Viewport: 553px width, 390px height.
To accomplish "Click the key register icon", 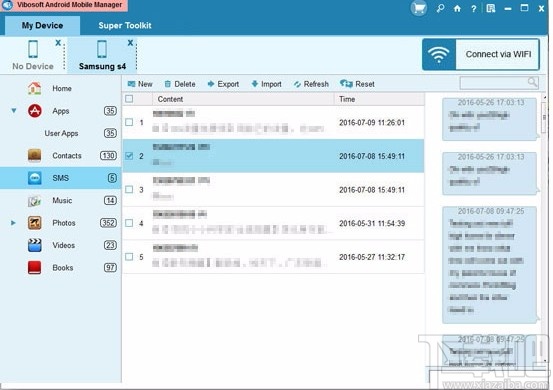I will (x=440, y=8).
